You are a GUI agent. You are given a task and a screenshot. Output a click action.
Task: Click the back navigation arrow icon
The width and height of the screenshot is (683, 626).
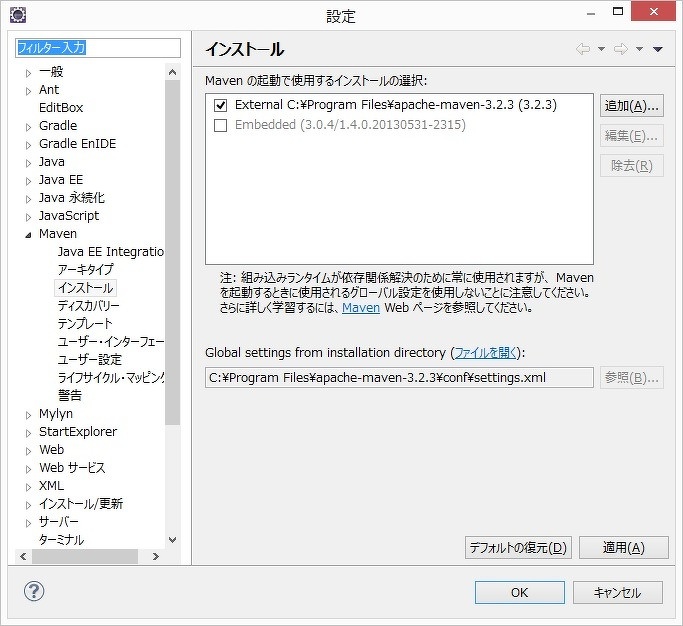(x=582, y=49)
